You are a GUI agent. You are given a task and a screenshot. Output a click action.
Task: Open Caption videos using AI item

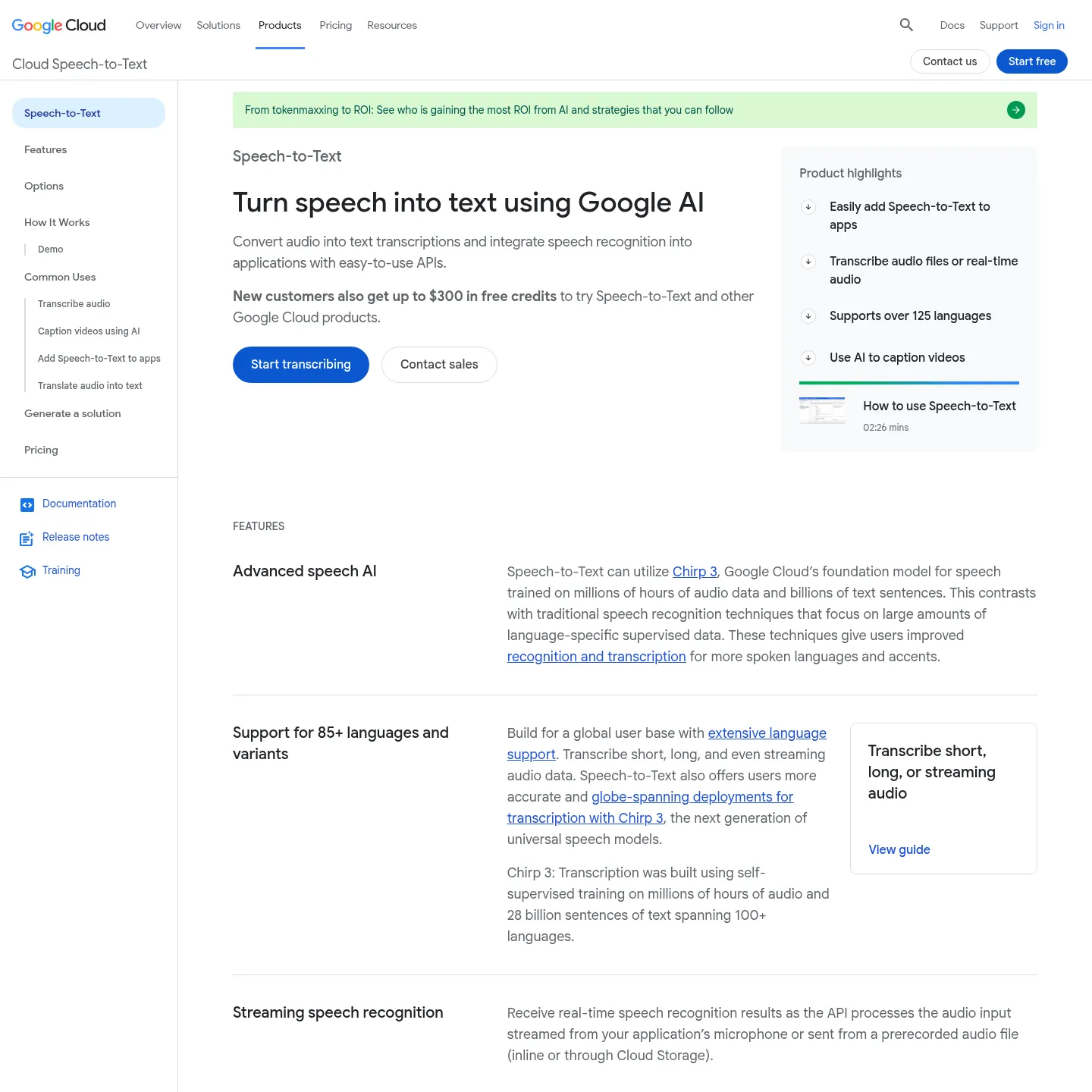89,331
